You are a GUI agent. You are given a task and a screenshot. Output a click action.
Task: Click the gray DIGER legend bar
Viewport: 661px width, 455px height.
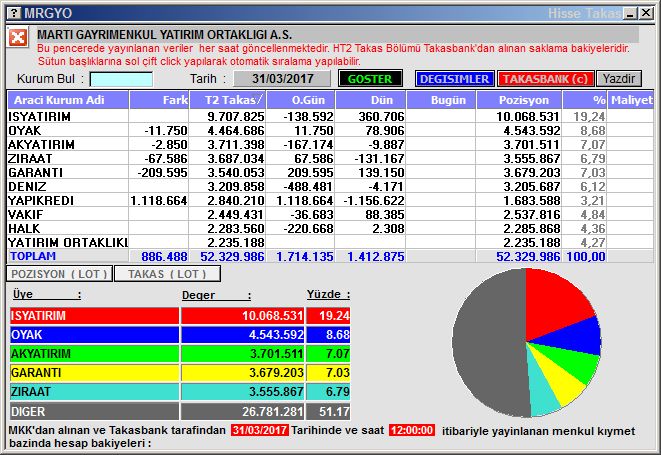pos(94,411)
